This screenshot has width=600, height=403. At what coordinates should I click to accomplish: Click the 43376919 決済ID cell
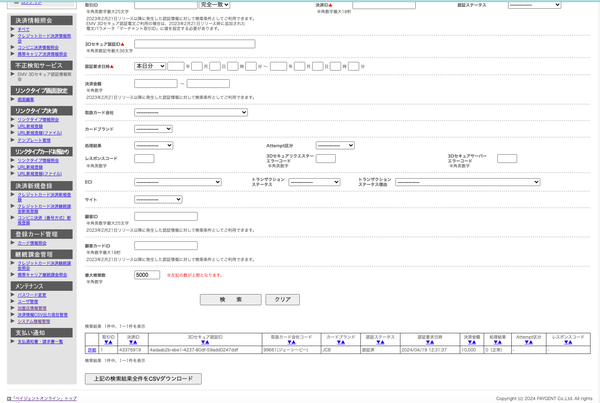click(x=132, y=350)
